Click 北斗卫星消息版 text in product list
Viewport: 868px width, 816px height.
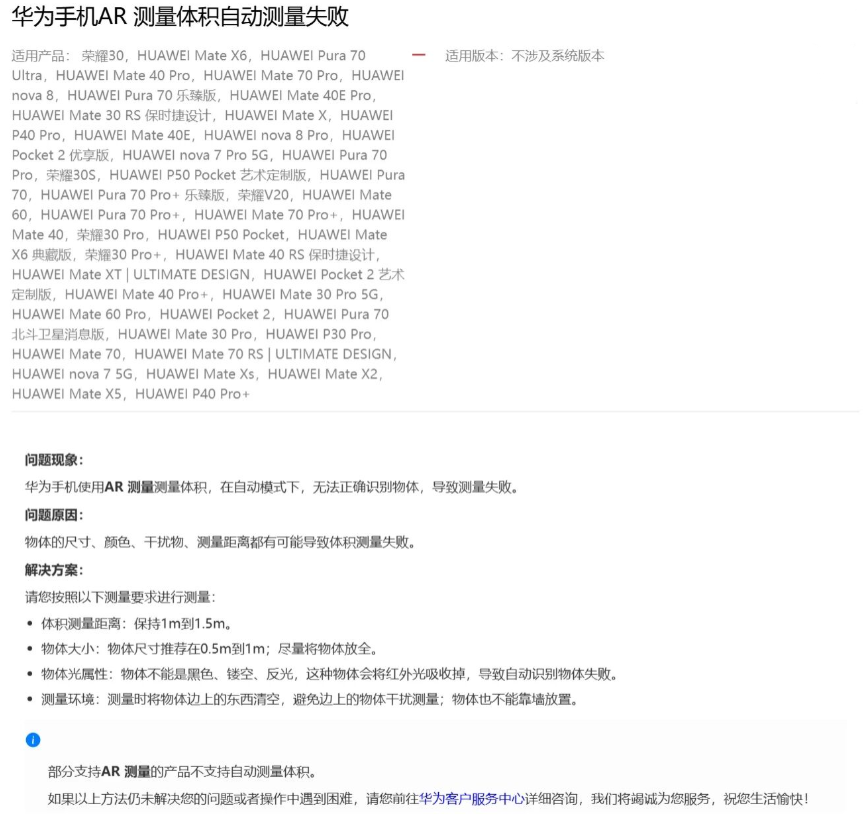pyautogui.click(x=58, y=334)
